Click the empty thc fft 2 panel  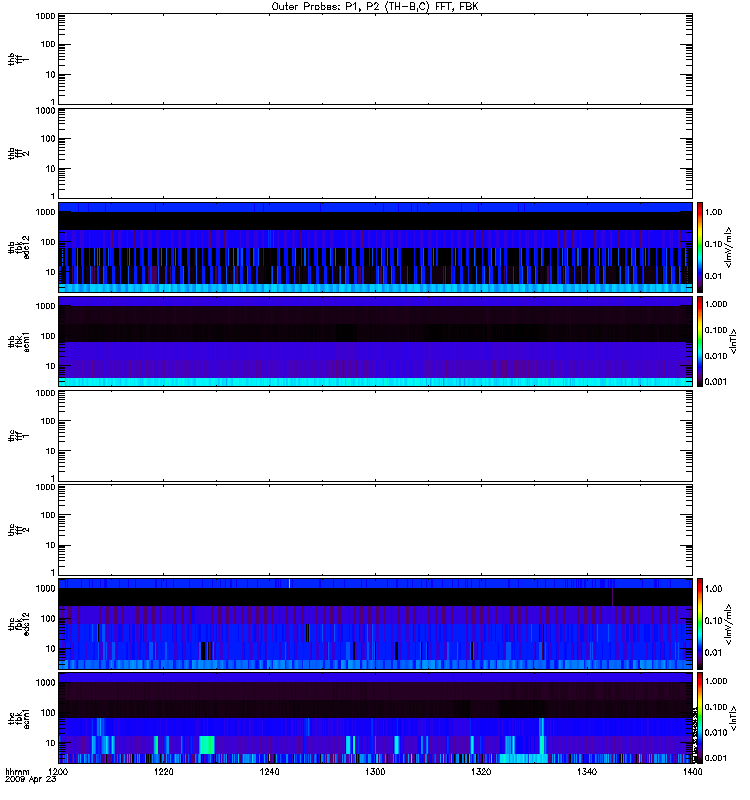375,530
